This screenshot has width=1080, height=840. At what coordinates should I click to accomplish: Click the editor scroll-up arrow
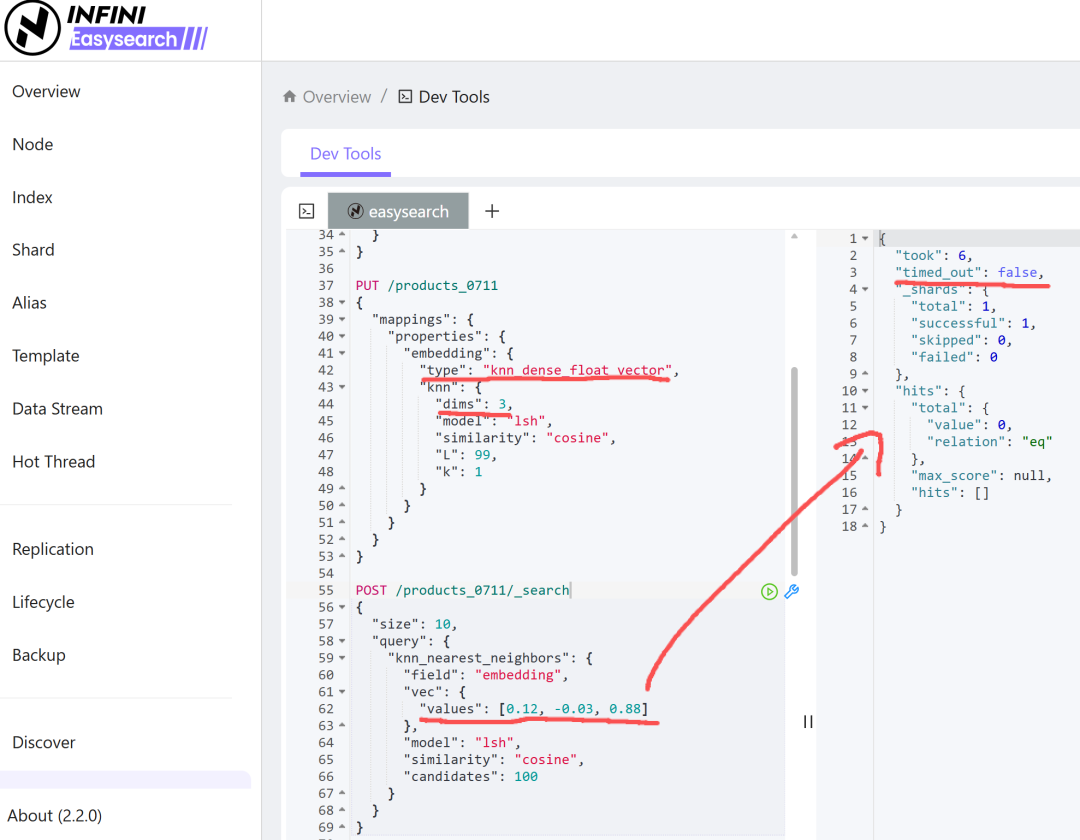click(x=794, y=236)
